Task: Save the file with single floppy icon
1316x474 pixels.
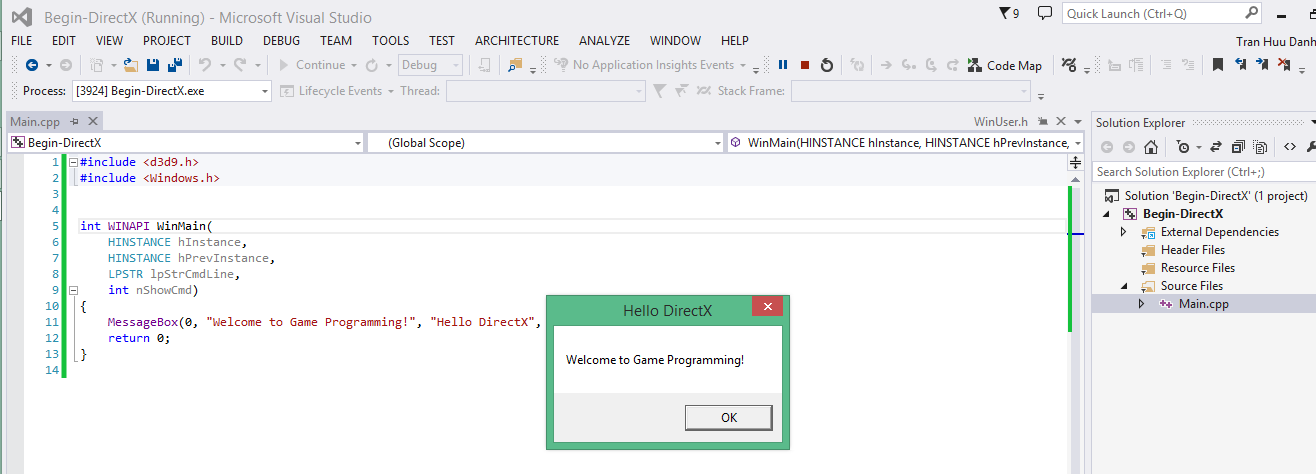Action: pyautogui.click(x=153, y=65)
